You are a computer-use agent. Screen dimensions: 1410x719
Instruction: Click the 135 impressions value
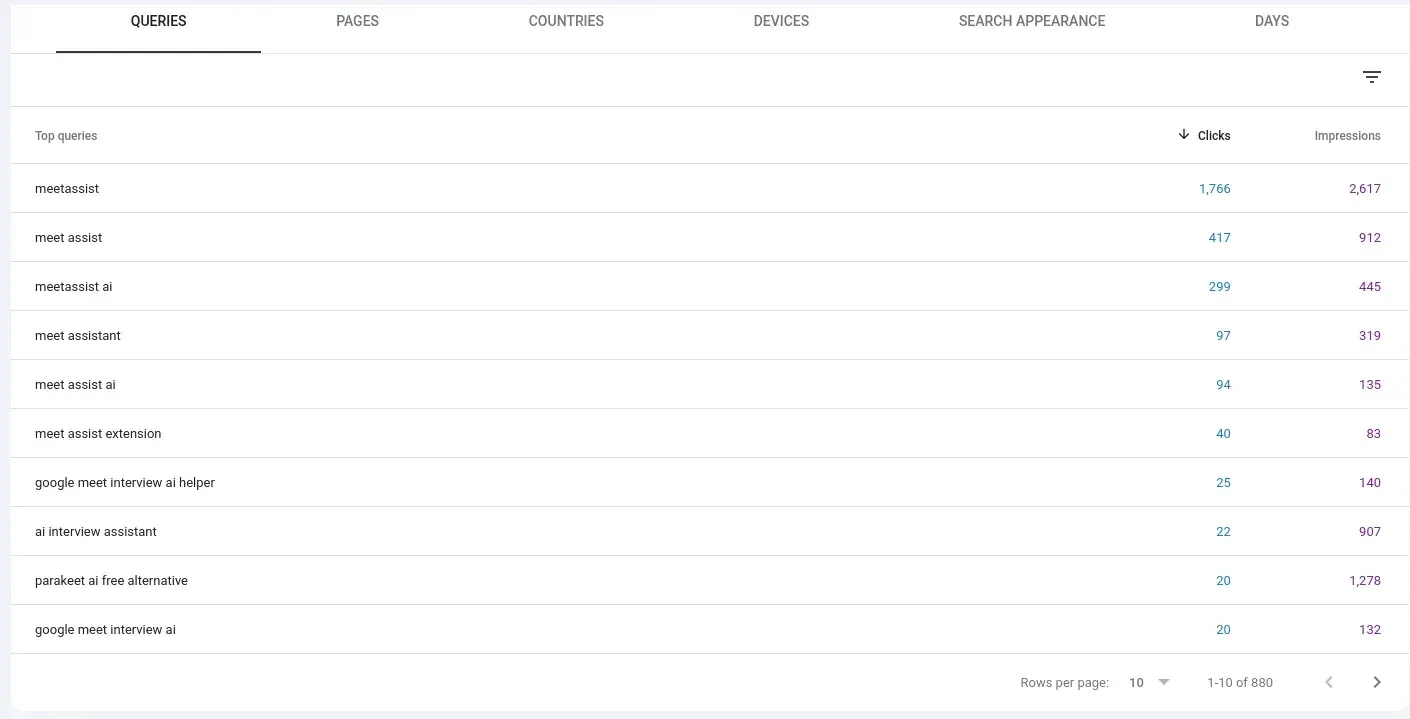(1369, 384)
